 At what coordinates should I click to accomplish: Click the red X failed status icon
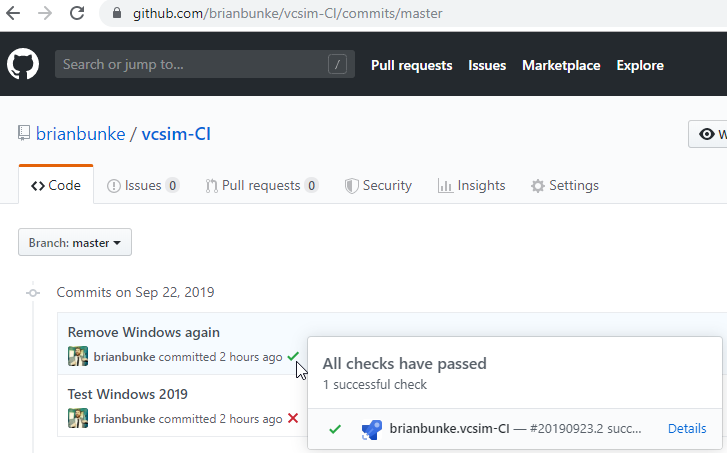(x=292, y=418)
